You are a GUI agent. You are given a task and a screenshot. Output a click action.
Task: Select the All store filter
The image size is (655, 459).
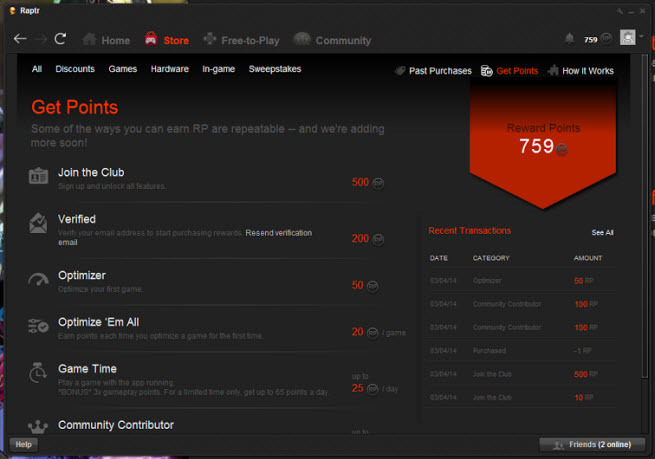[x=37, y=69]
